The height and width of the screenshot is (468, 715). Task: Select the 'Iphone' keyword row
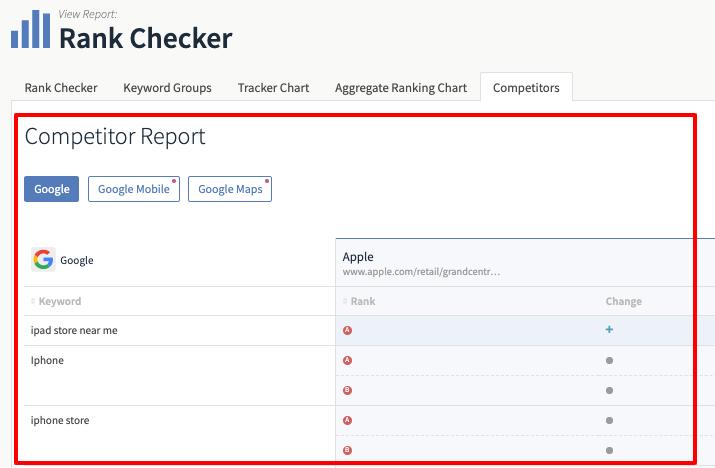tap(47, 360)
